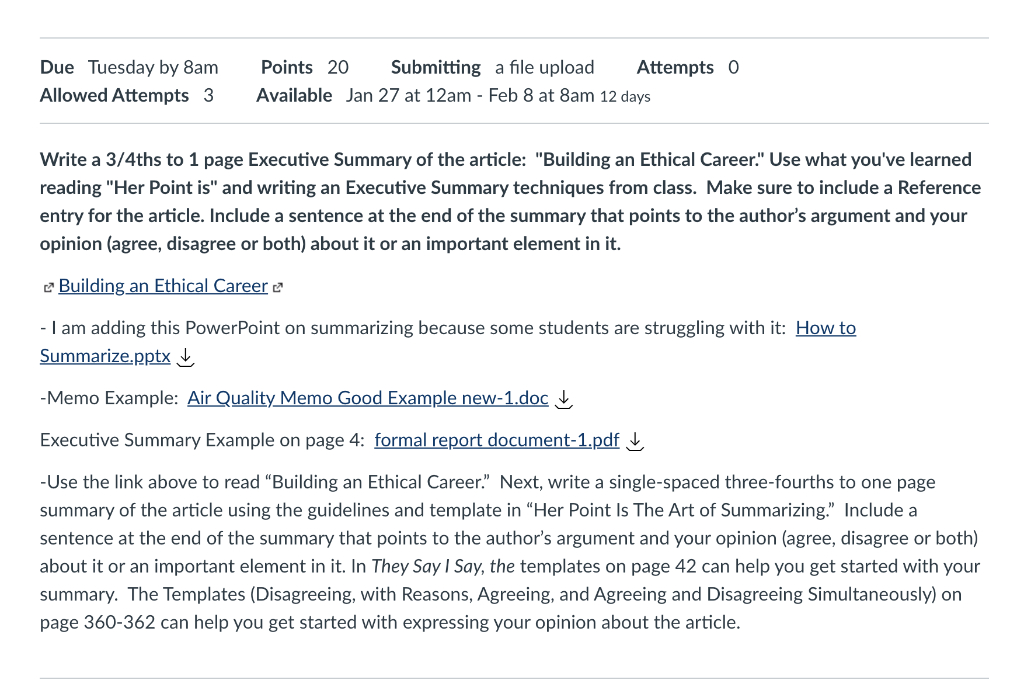Click download icon beside Air Quality Memo doc
Screen dimensions: 1024x680
(x=564, y=399)
